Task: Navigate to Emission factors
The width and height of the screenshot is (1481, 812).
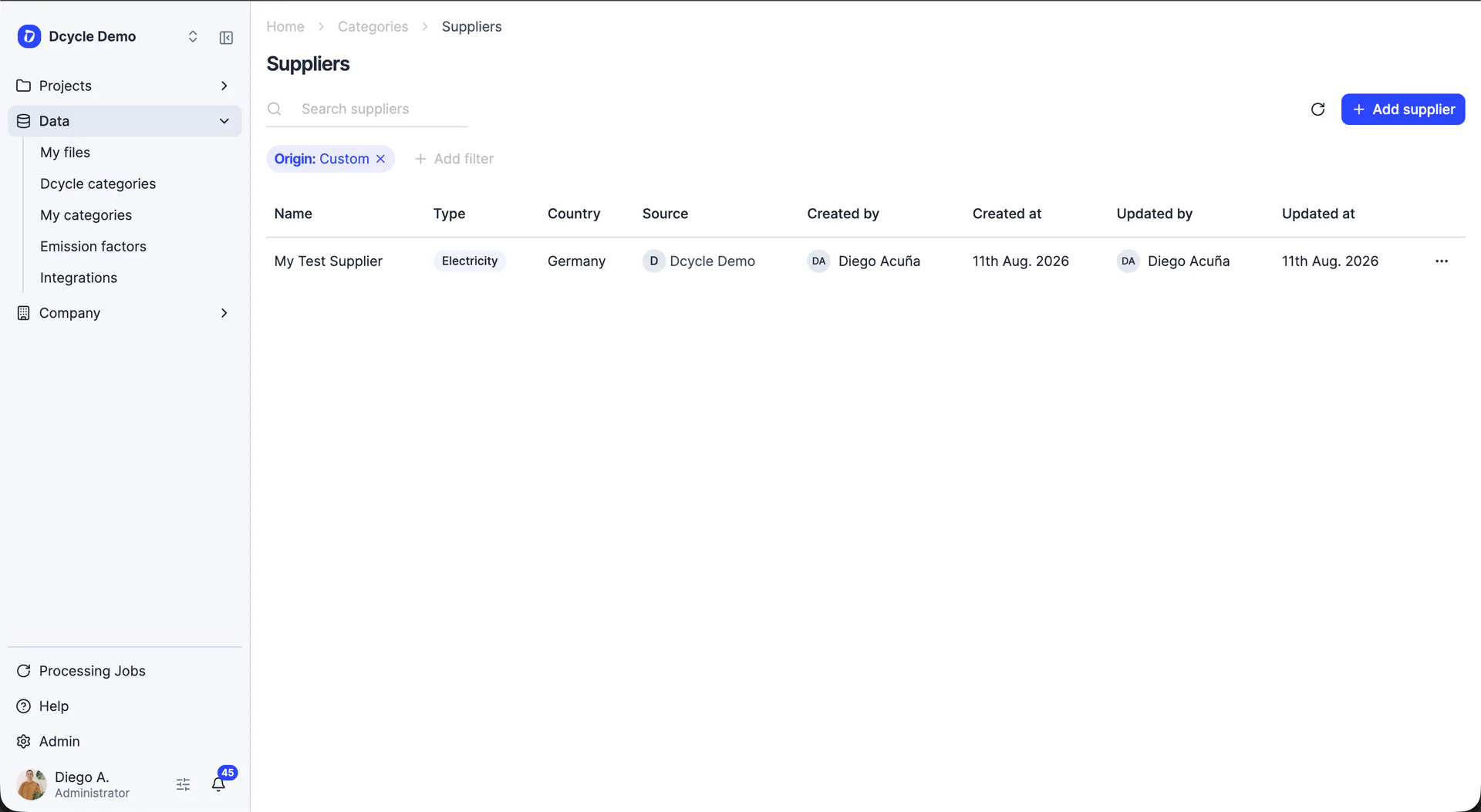Action: point(93,247)
